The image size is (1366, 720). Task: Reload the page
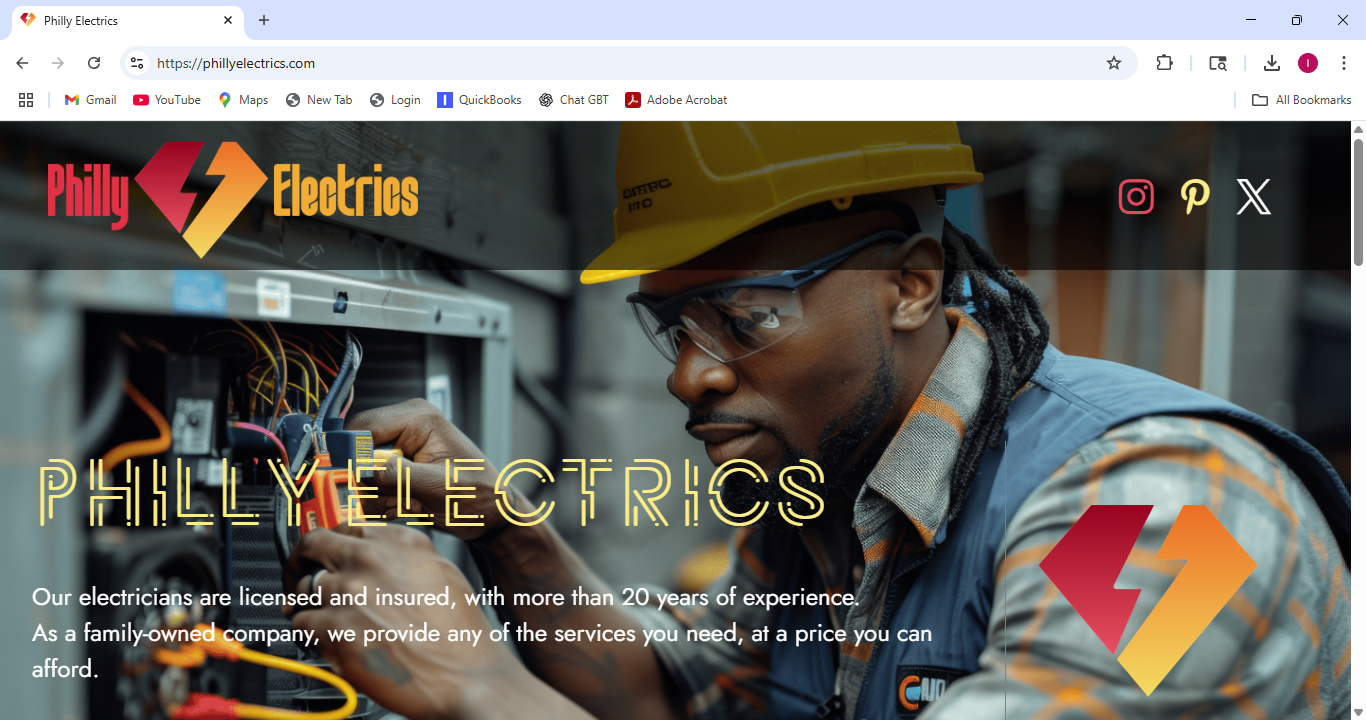point(94,63)
